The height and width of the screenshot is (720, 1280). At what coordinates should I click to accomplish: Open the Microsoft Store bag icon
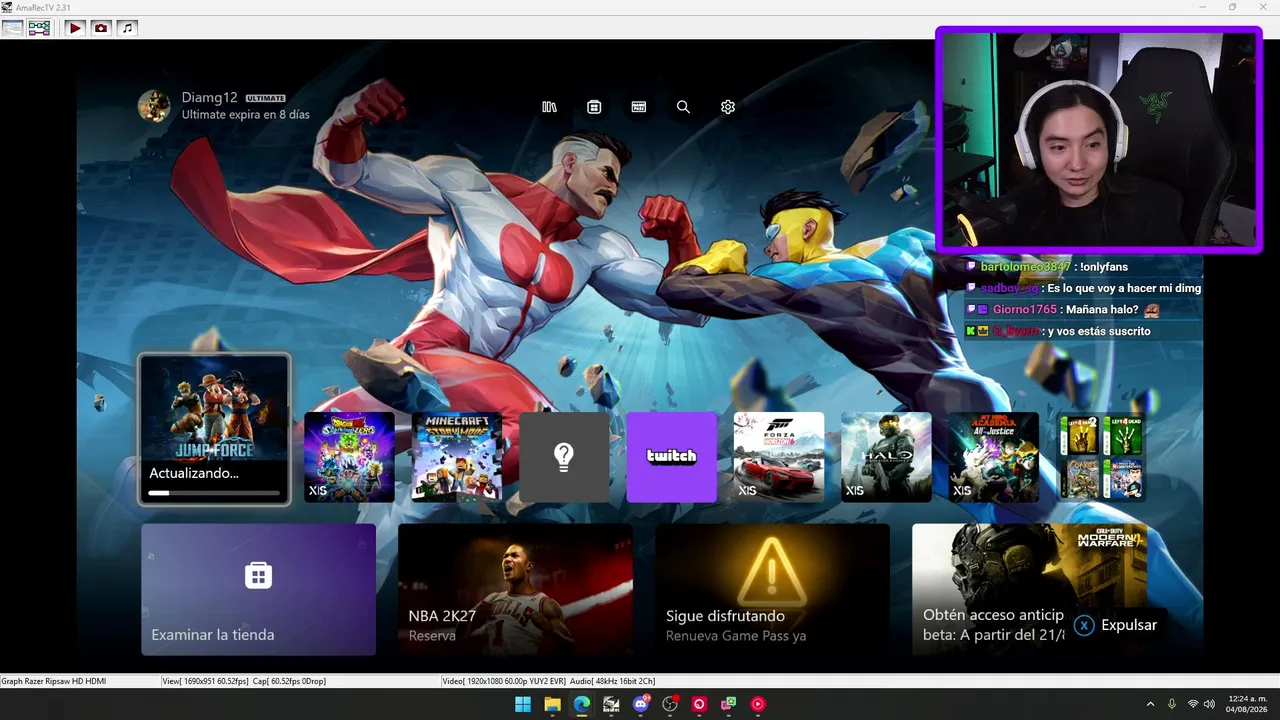click(x=594, y=107)
